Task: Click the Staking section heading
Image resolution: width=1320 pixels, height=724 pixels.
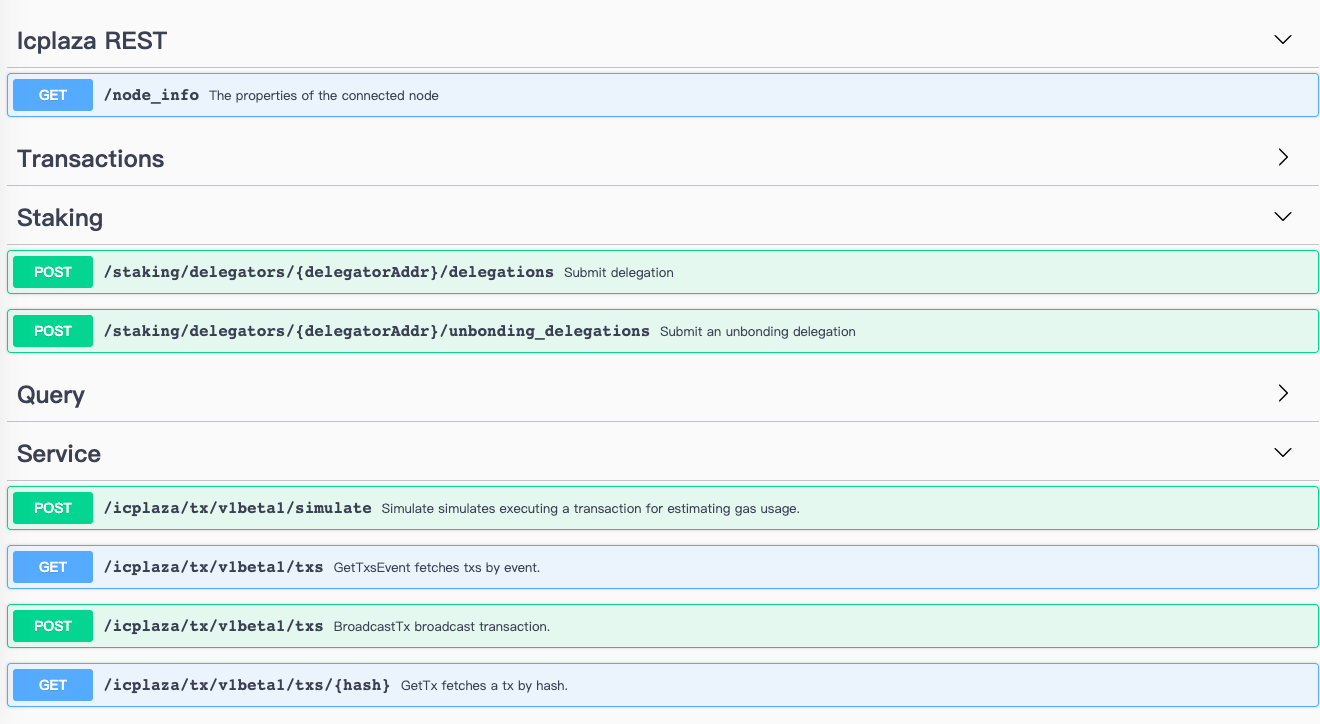Action: click(x=60, y=218)
